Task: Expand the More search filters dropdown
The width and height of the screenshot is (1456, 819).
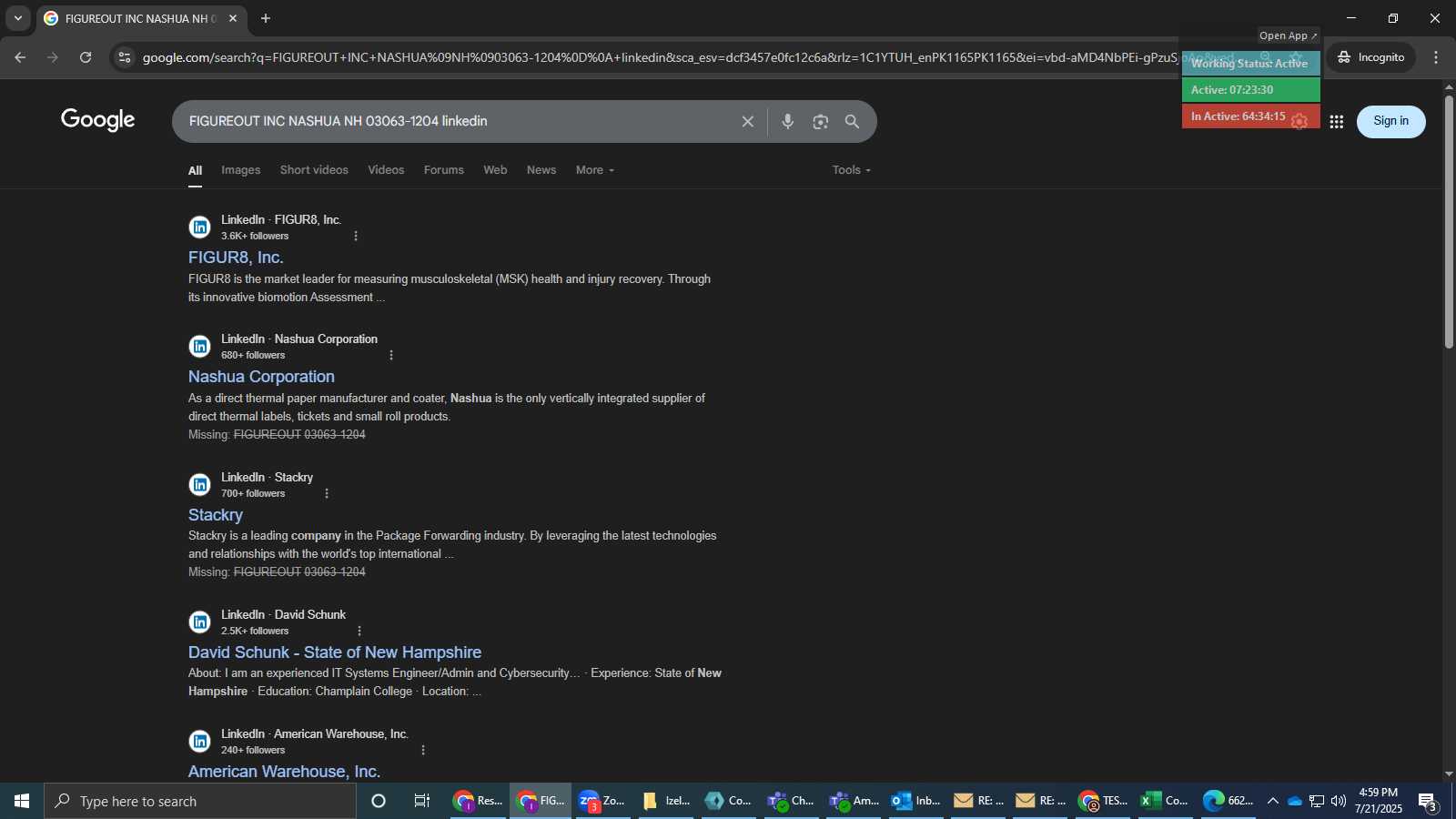Action: pos(595,170)
